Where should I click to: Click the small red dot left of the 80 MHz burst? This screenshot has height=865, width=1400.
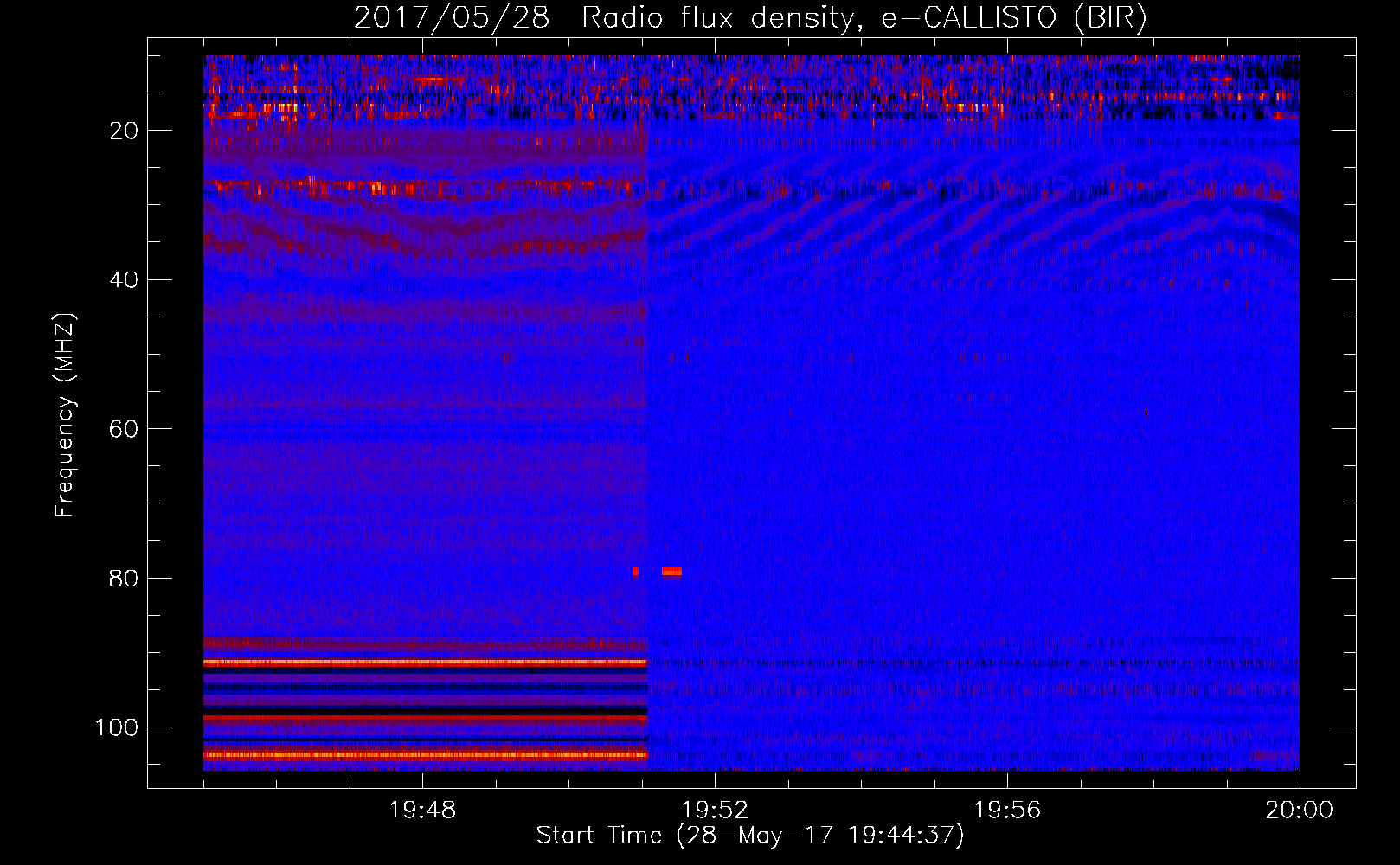point(635,572)
